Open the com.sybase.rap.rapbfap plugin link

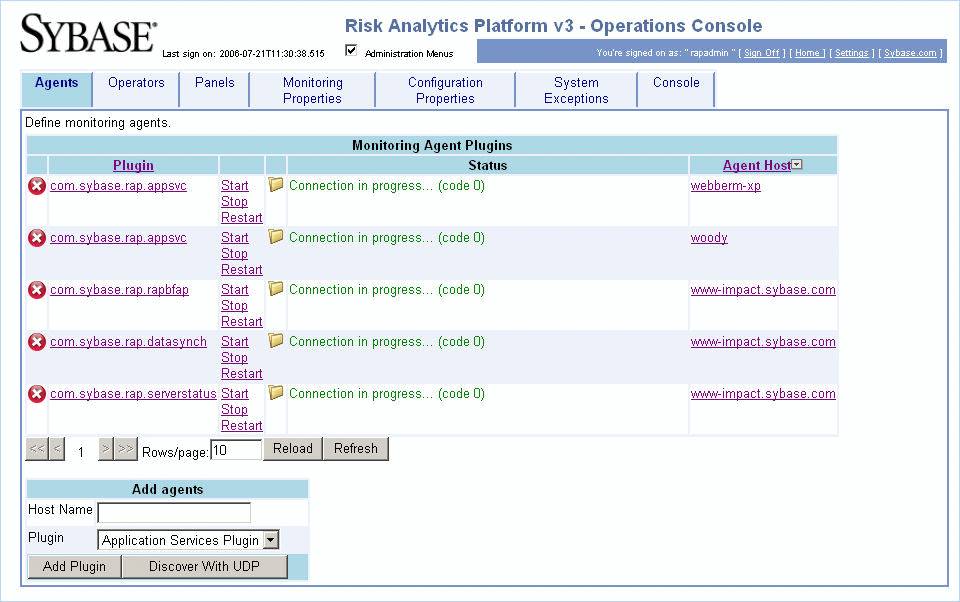[x=119, y=290]
